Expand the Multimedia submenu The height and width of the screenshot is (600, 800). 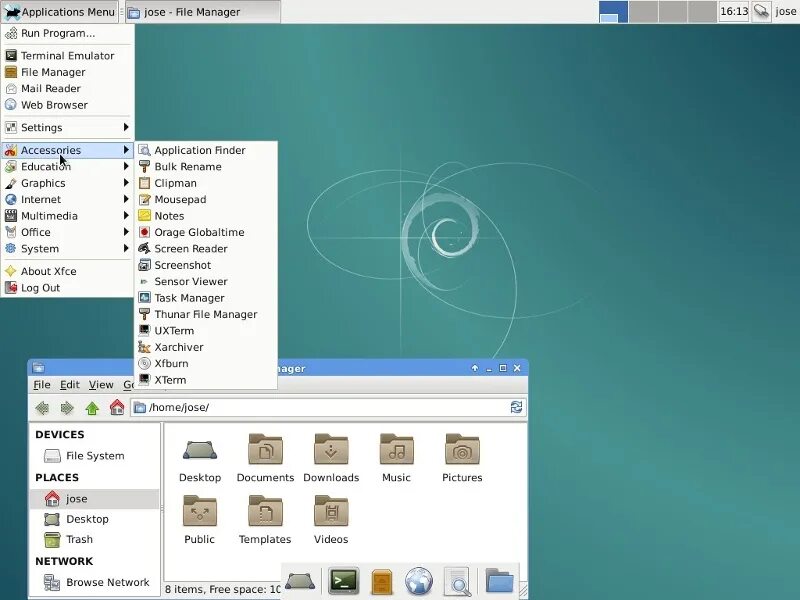pos(67,216)
